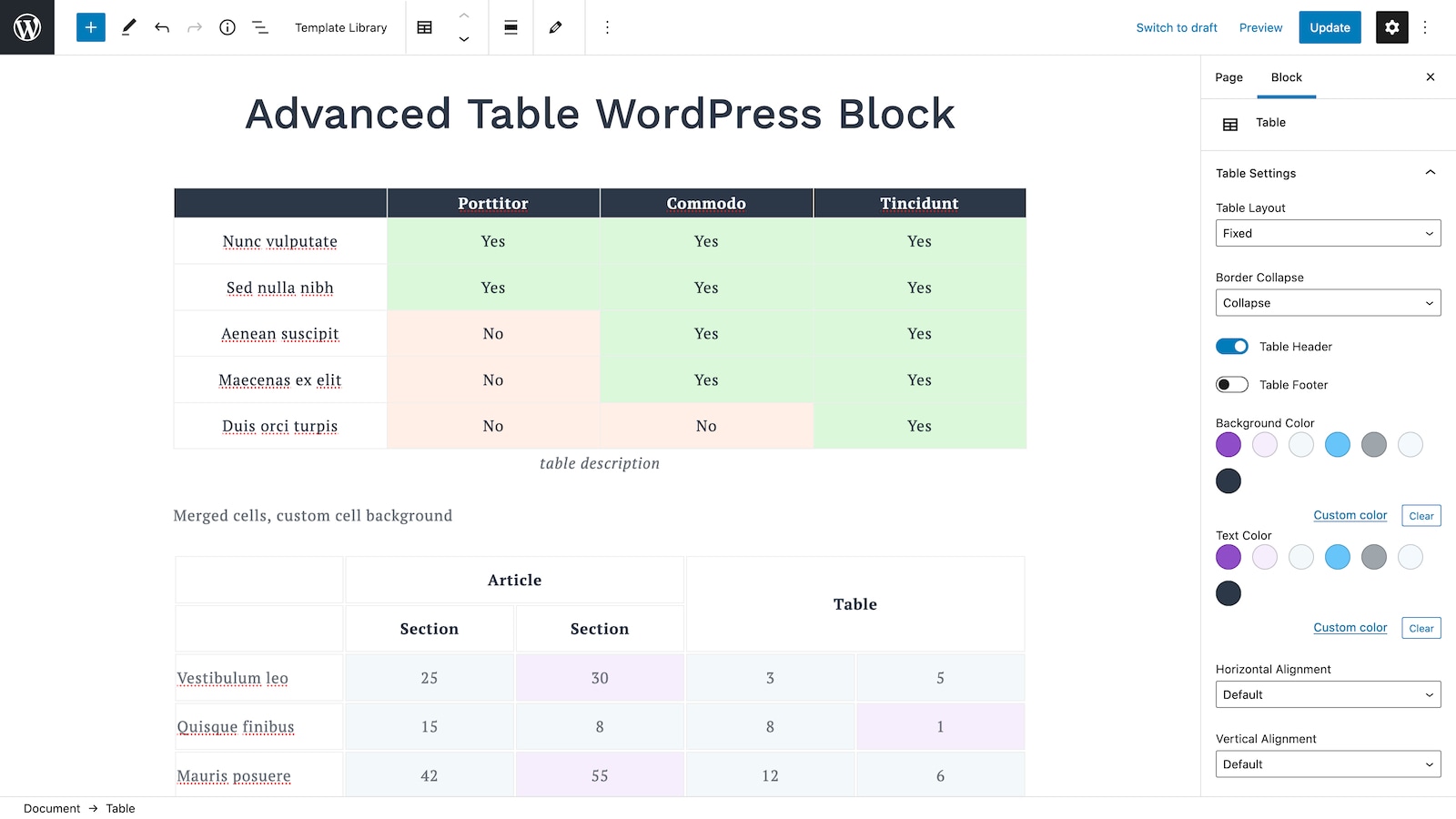Click the page title heading

click(x=600, y=114)
